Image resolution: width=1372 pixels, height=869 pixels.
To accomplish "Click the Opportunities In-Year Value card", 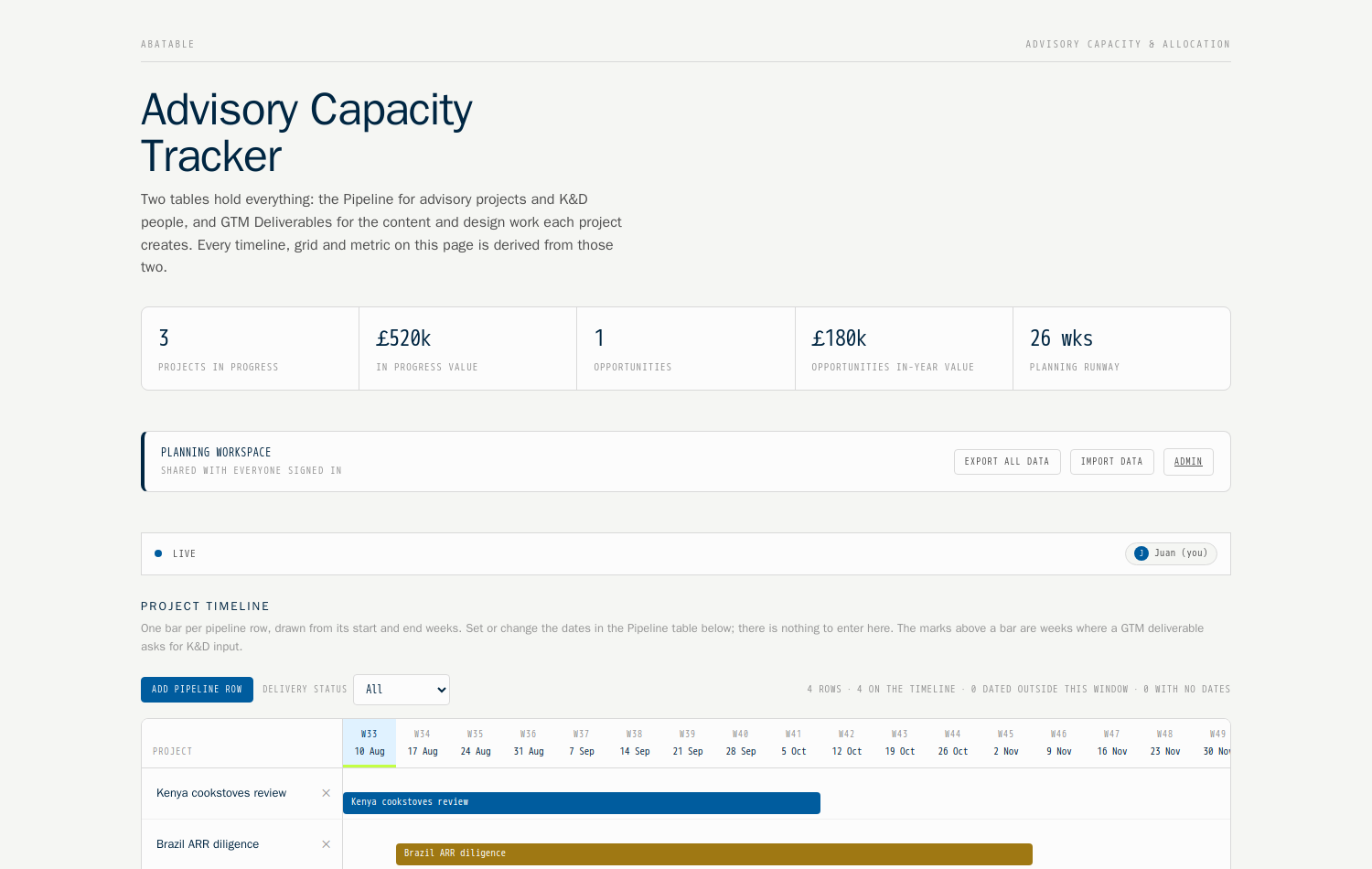I will [x=904, y=349].
